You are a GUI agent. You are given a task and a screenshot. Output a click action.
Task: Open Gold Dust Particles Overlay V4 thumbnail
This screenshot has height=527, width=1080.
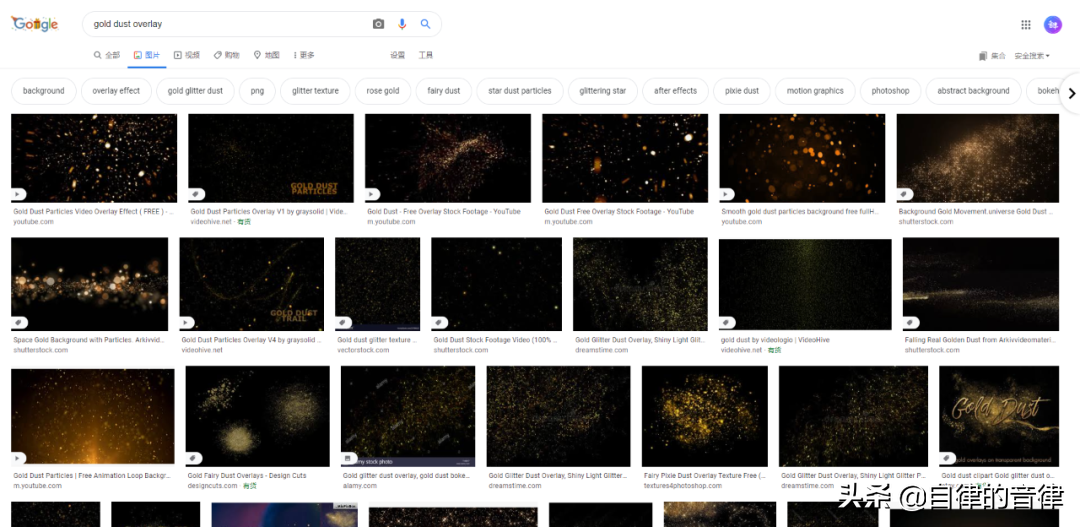point(251,285)
